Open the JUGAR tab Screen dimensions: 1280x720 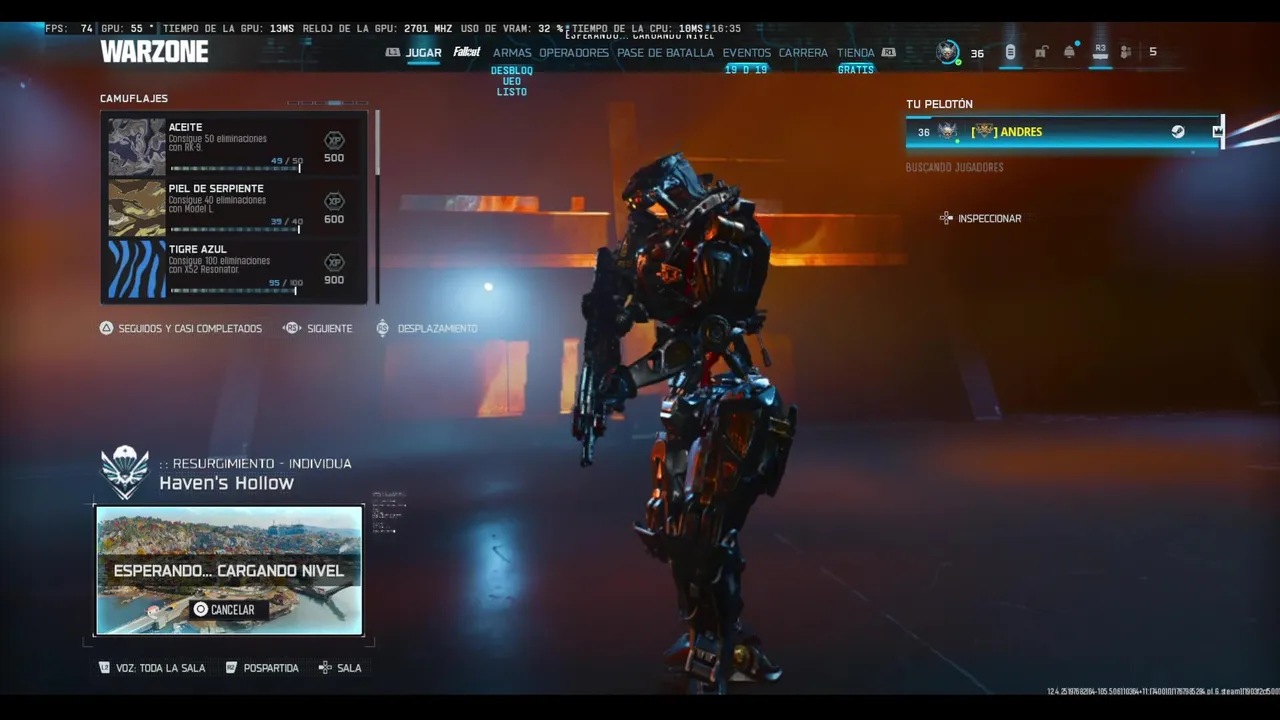423,53
